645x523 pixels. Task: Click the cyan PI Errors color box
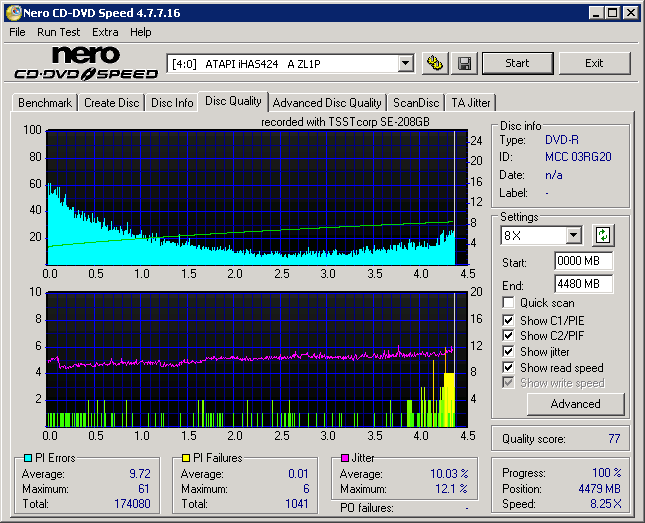pyautogui.click(x=27, y=458)
